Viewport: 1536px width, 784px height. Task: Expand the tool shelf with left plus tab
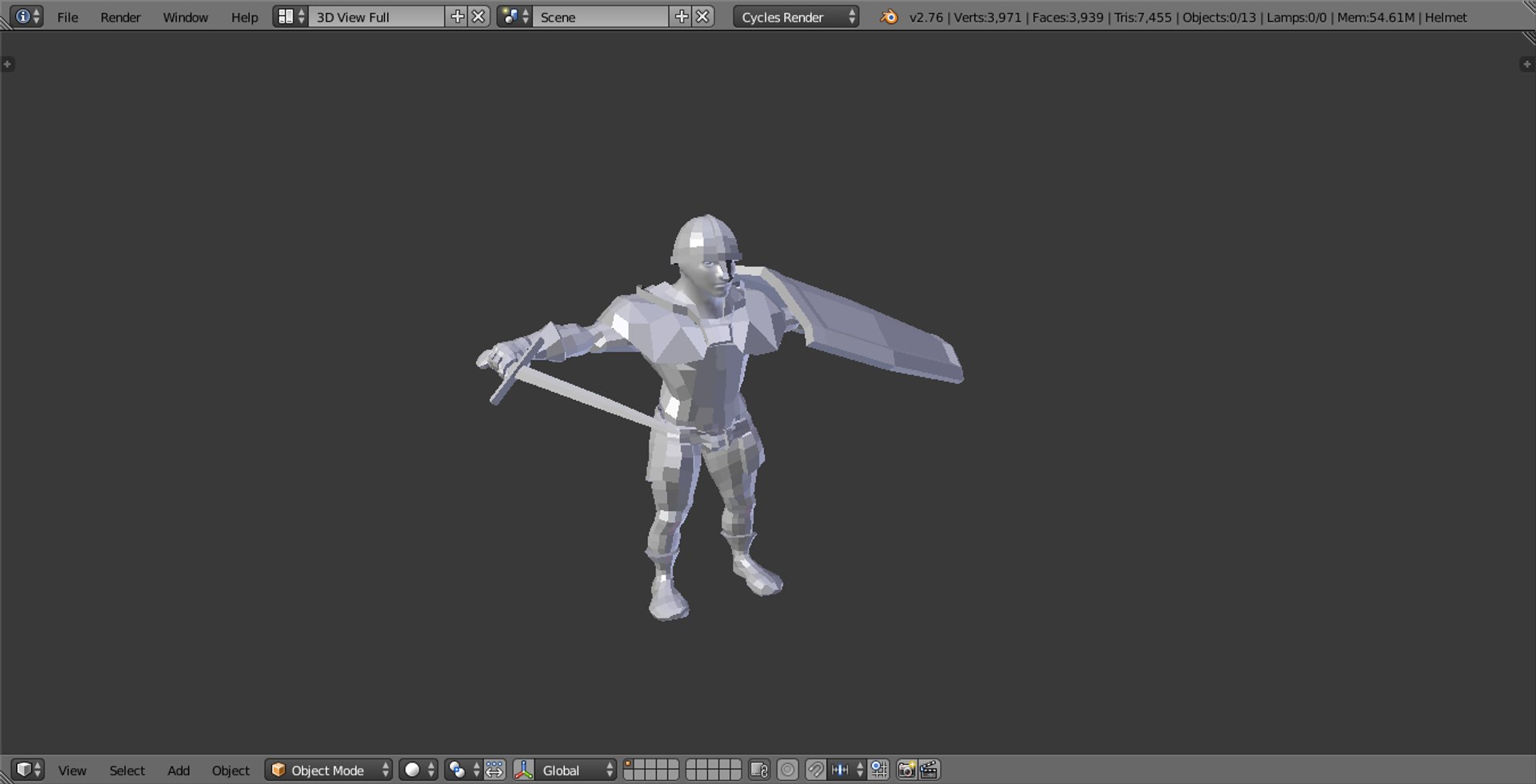click(7, 64)
